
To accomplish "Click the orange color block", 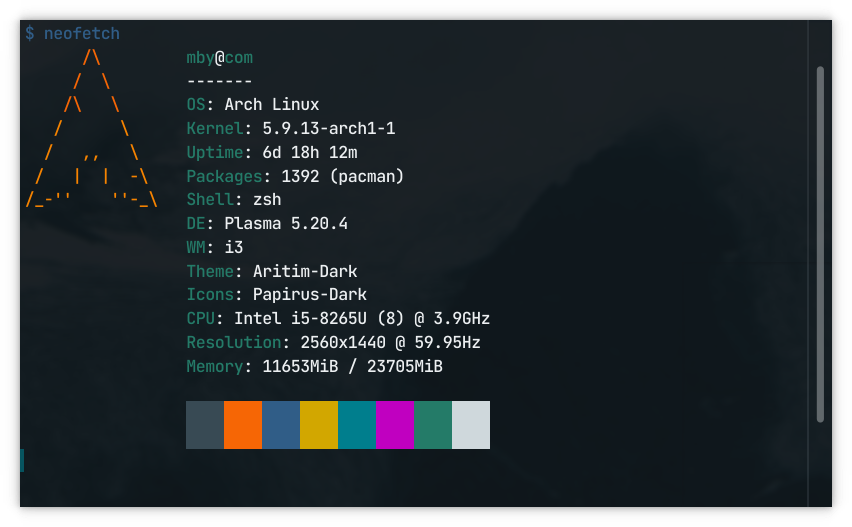I will pos(243,425).
